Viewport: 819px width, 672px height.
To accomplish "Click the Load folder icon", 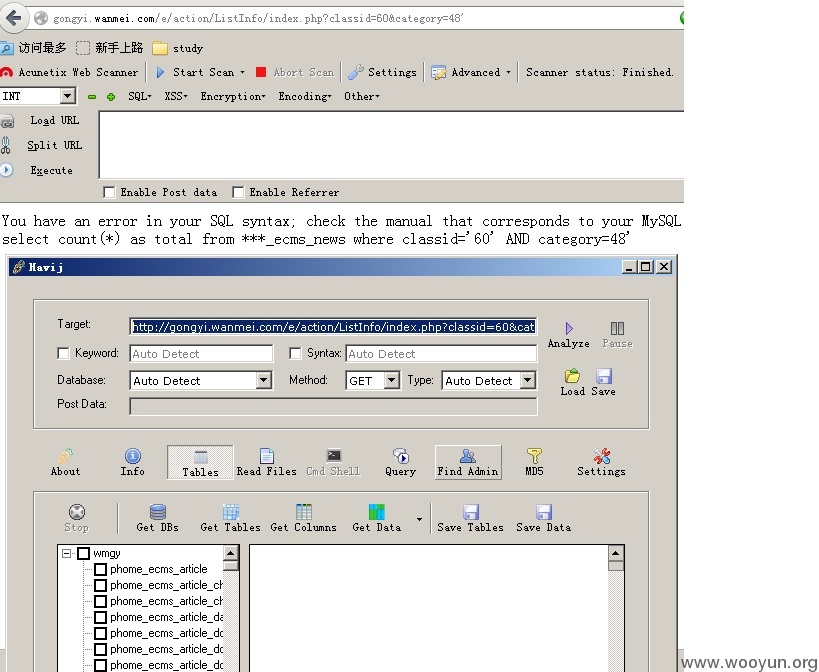I will point(572,376).
